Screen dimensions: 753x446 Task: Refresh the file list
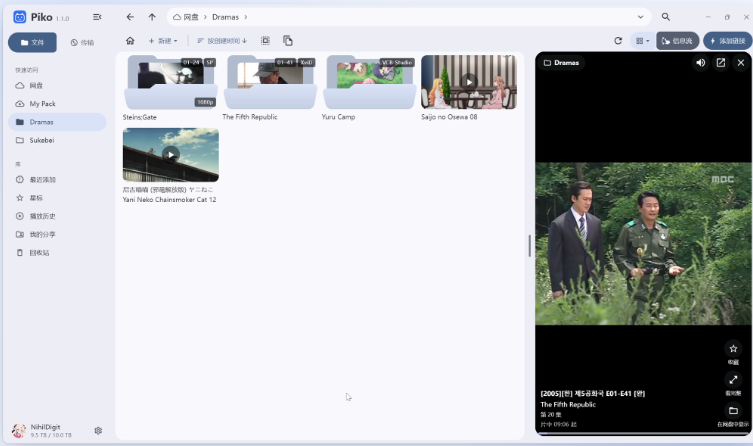point(618,41)
